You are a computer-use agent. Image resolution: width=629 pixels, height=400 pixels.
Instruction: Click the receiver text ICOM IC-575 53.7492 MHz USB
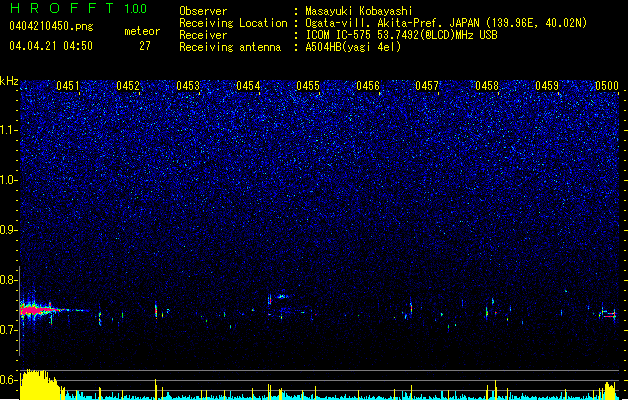click(401, 35)
